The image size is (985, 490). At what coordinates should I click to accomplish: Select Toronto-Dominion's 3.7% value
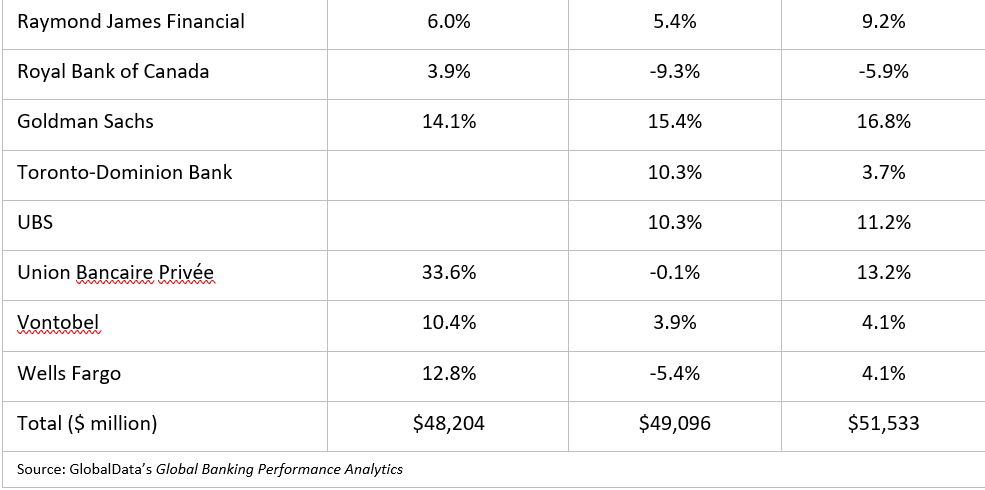pyautogui.click(x=883, y=172)
